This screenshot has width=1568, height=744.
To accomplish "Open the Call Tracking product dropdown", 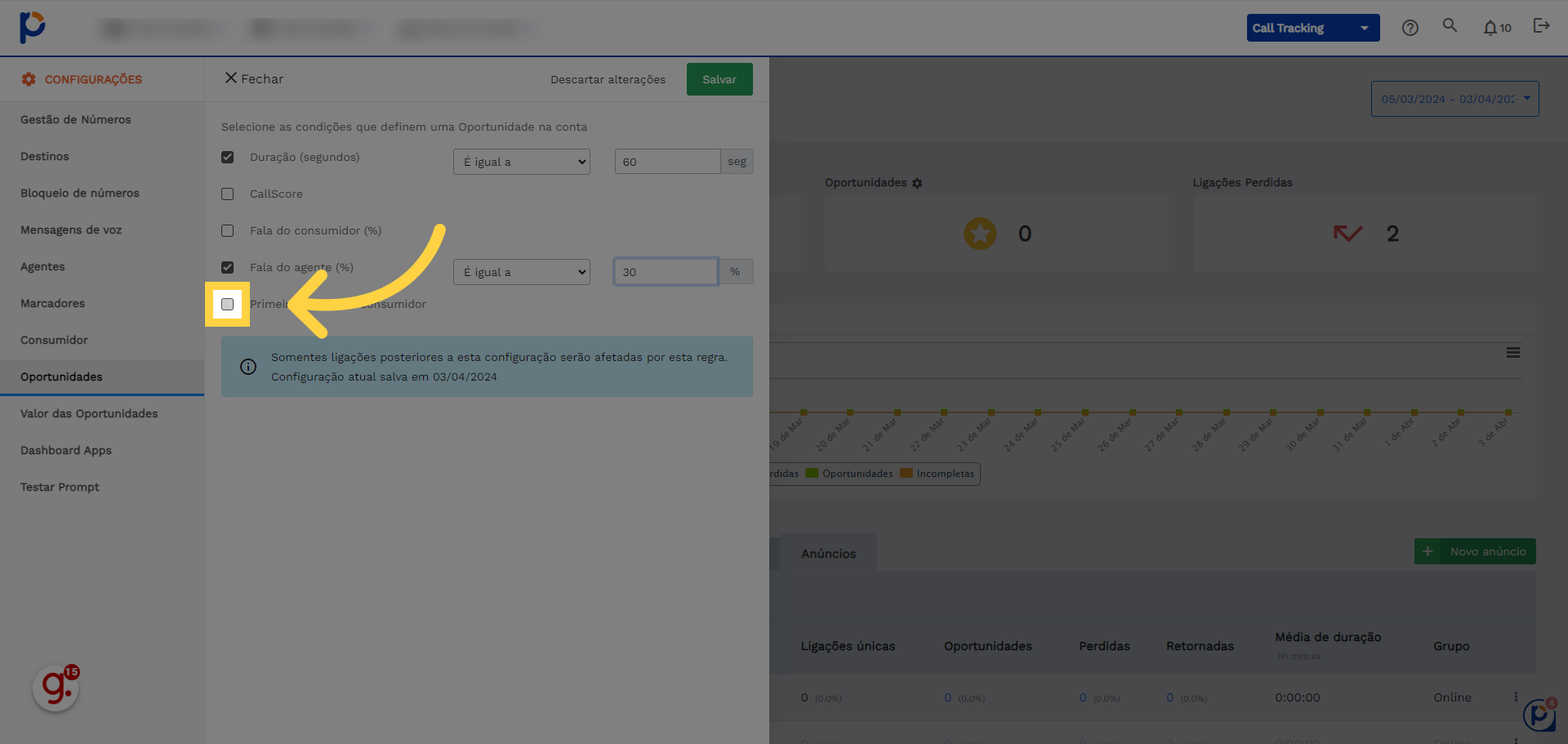I will click(1313, 28).
